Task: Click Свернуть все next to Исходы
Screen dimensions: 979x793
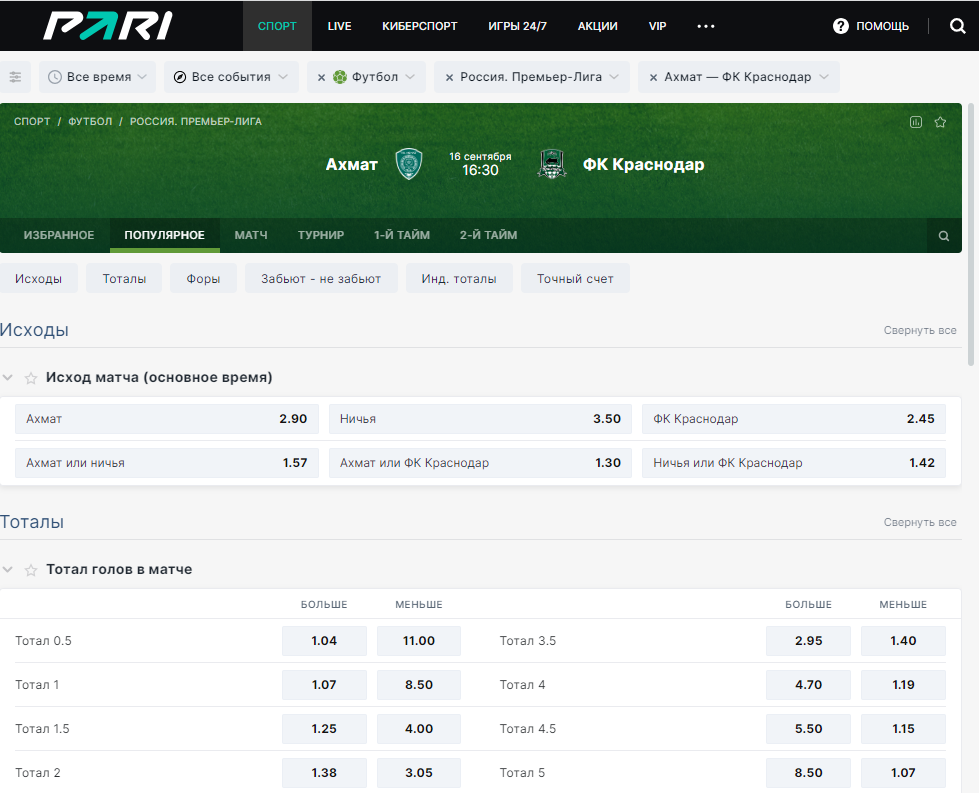Action: click(x=920, y=330)
